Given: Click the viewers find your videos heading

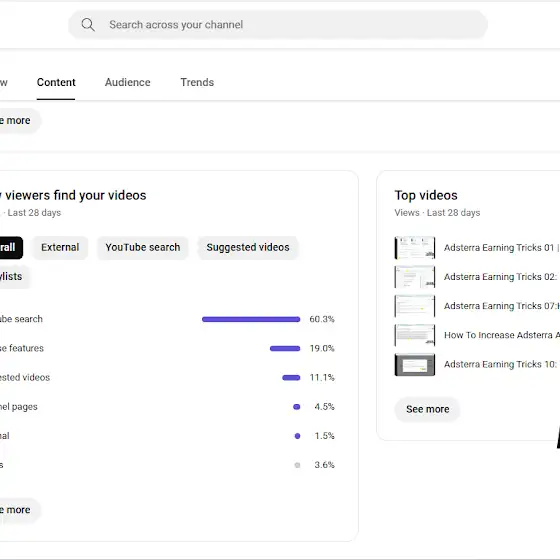Looking at the screenshot, I should (73, 196).
